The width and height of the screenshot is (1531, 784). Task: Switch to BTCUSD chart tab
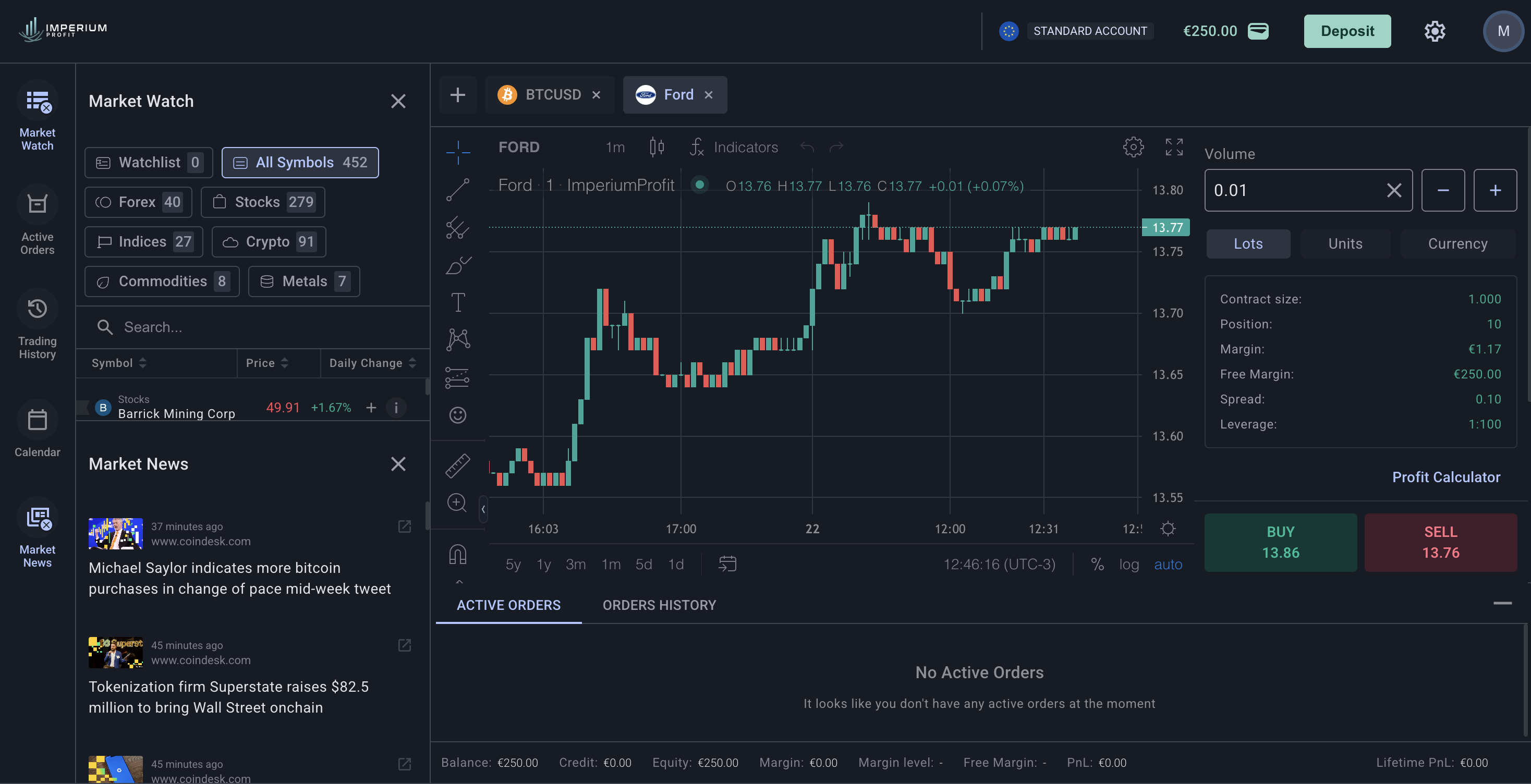552,95
